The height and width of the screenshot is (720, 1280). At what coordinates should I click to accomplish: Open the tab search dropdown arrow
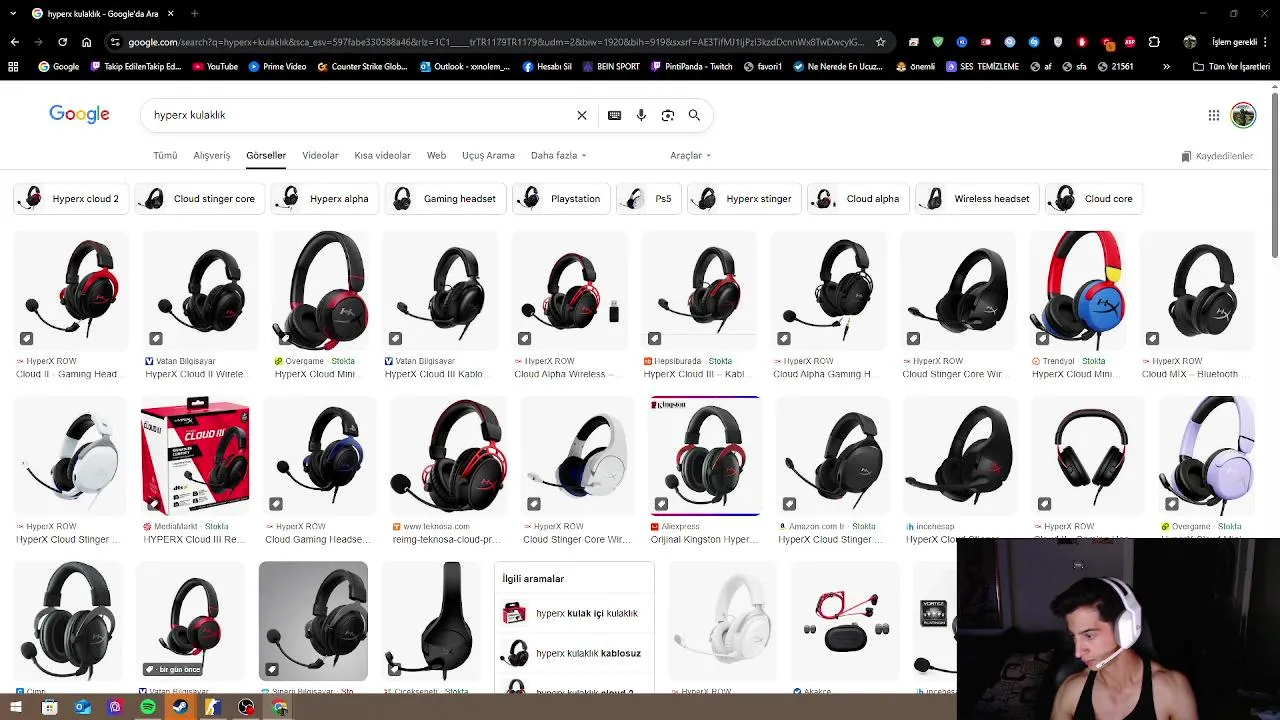pyautogui.click(x=13, y=13)
